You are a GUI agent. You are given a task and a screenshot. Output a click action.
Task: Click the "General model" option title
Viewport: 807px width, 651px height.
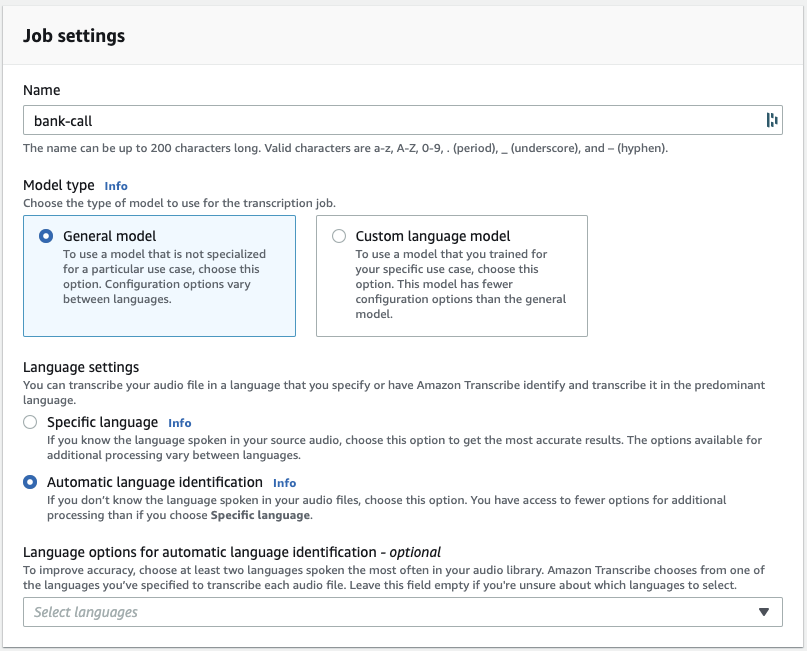pos(109,237)
